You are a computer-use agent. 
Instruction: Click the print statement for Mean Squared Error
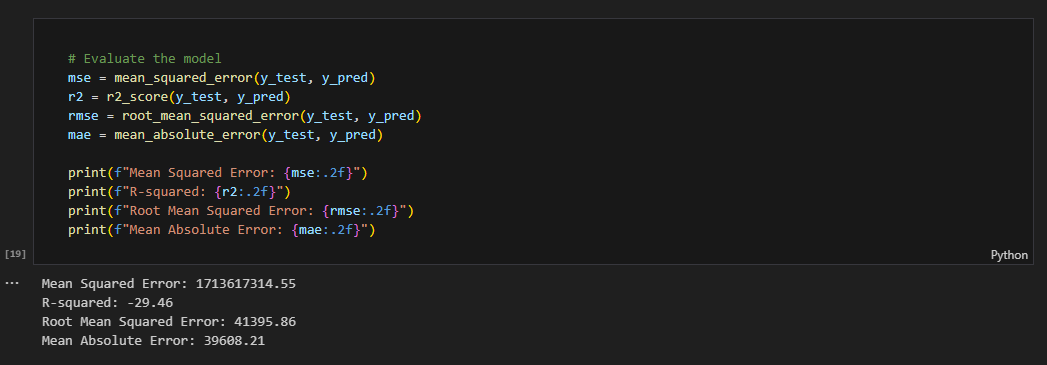point(218,173)
